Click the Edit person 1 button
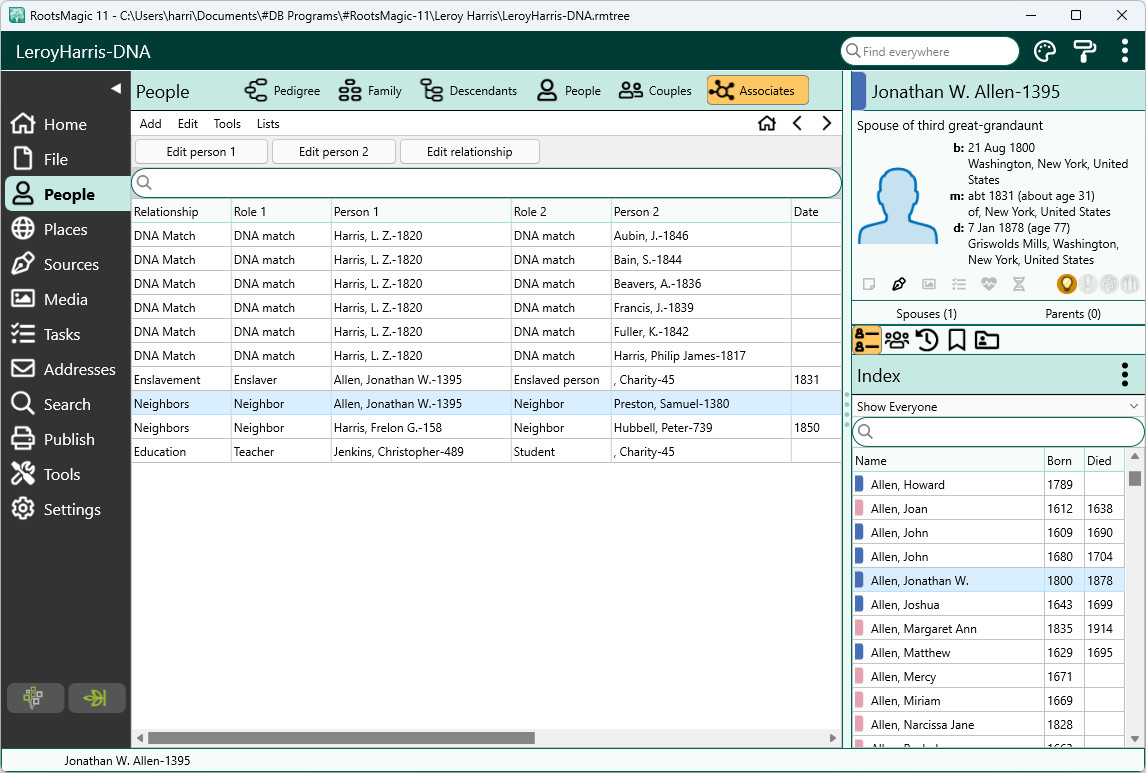 click(201, 151)
